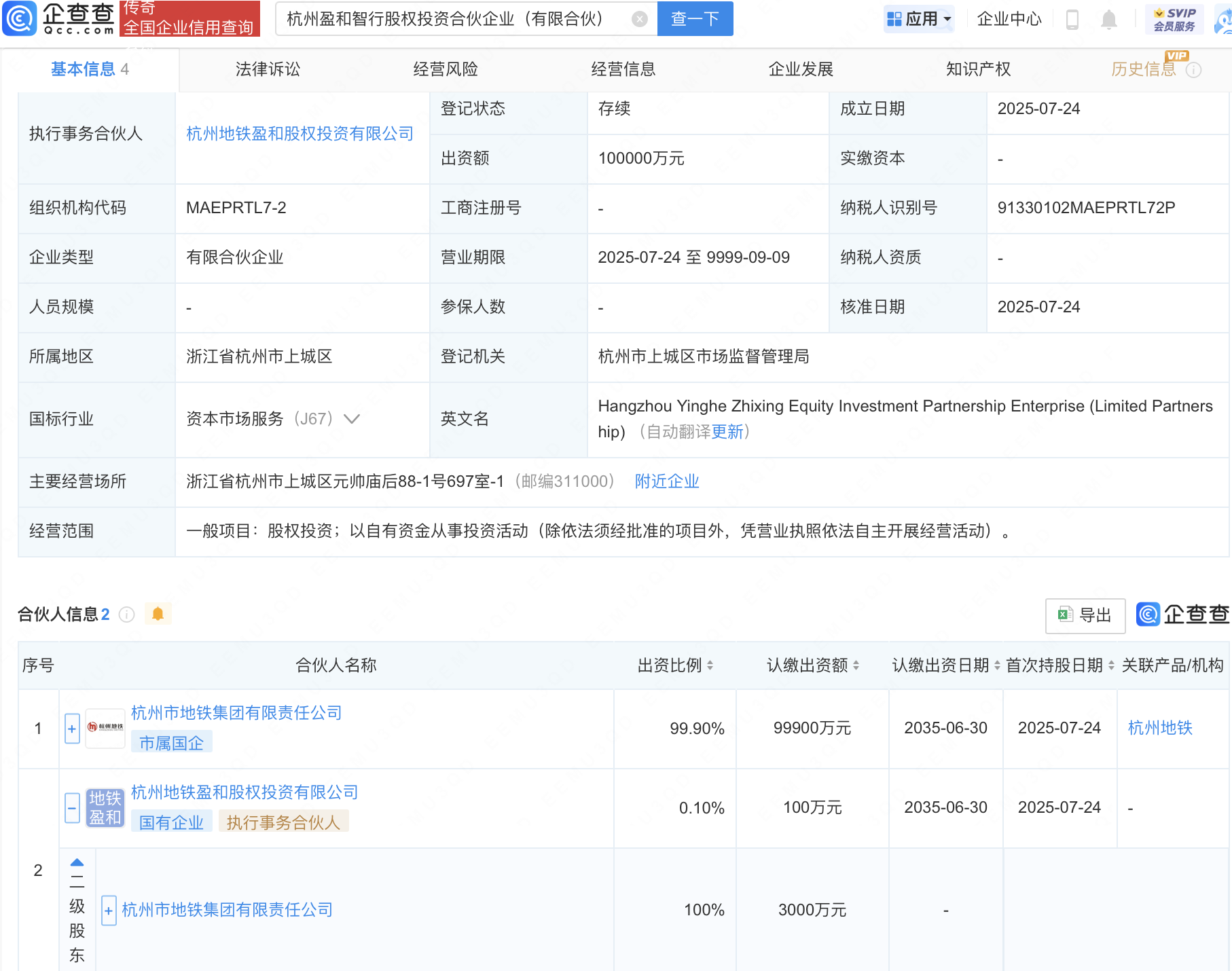Open 附近企业 link
Screen dimensions: 1232x971
(667, 481)
